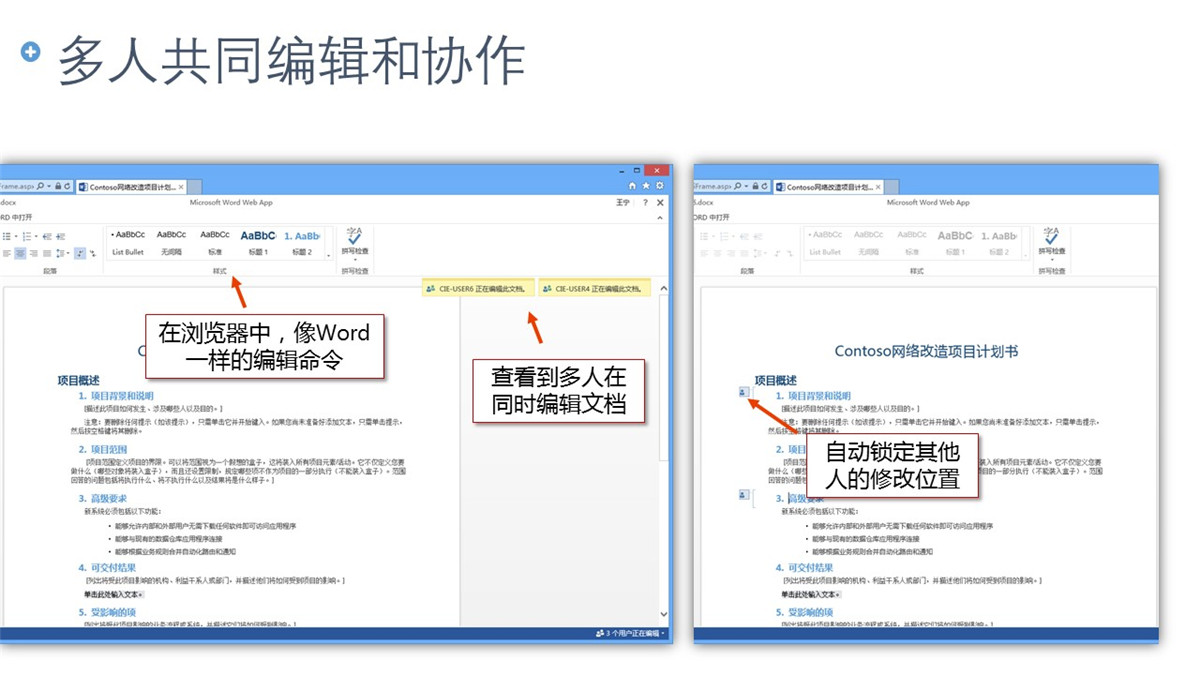Click address bar lock icon in left browser
This screenshot has height=675, width=1200.
tap(58, 186)
